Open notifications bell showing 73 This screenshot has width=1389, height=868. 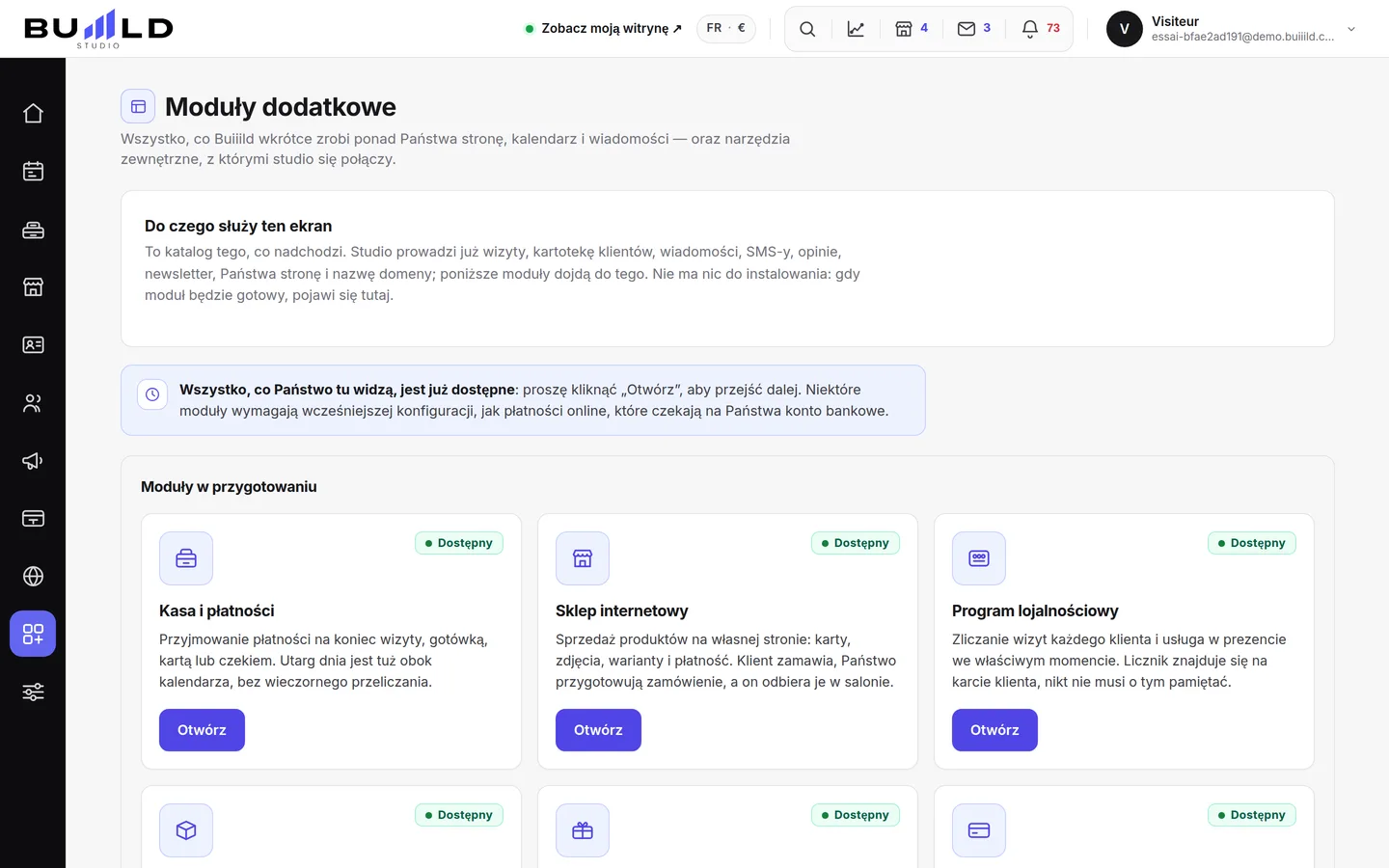[x=1041, y=29]
